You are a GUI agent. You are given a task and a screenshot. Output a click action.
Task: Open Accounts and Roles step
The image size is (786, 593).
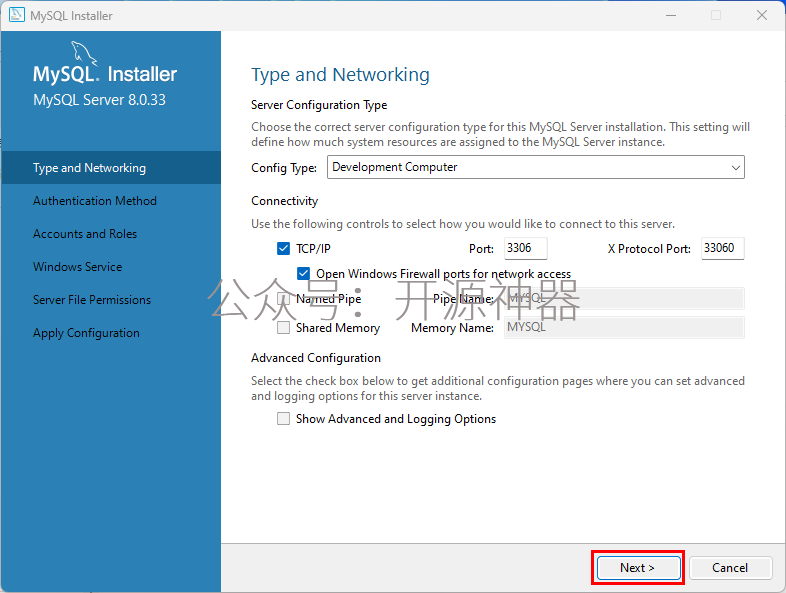[x=85, y=234]
